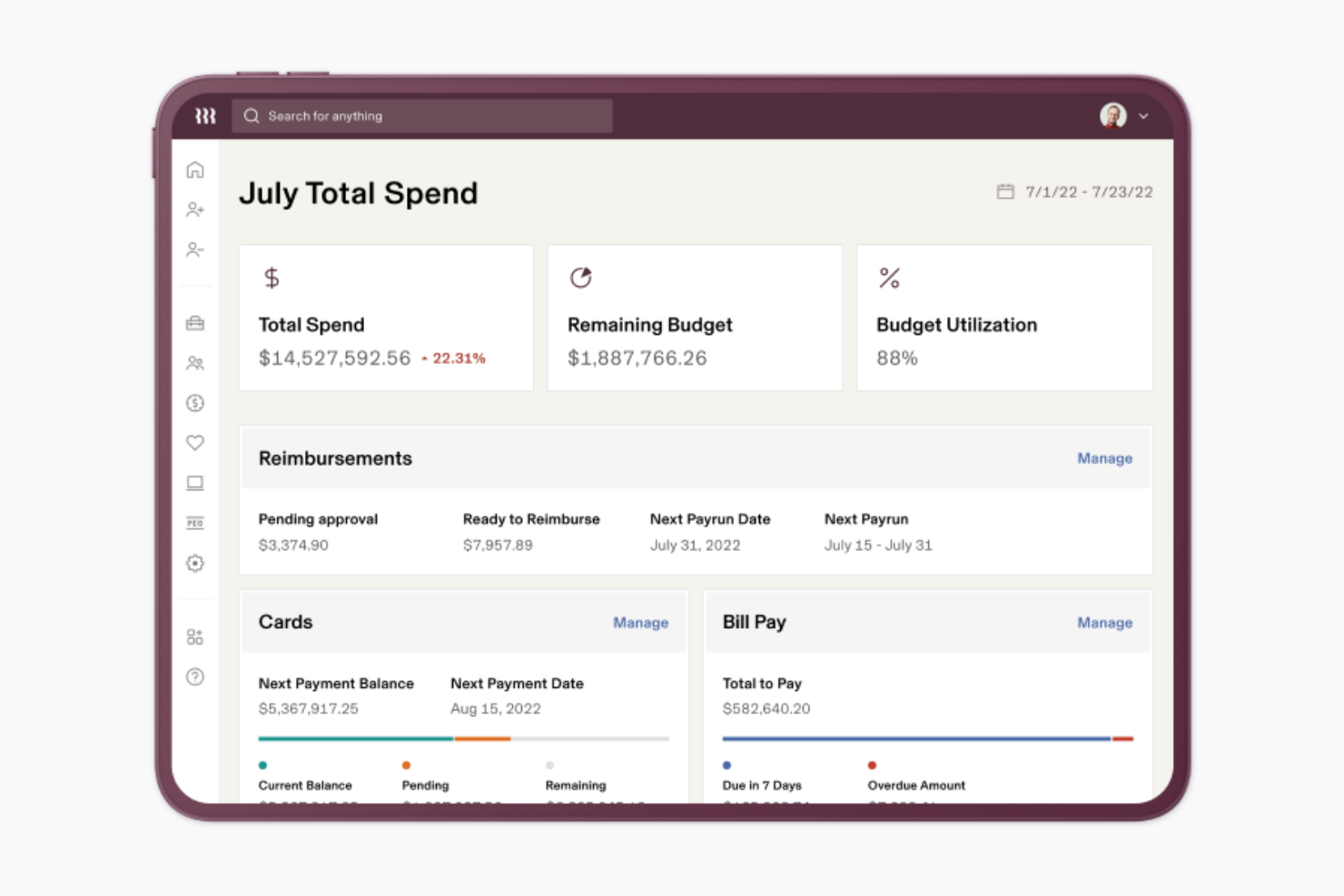Select the offboarding remove-person icon
1344x896 pixels.
tap(194, 250)
